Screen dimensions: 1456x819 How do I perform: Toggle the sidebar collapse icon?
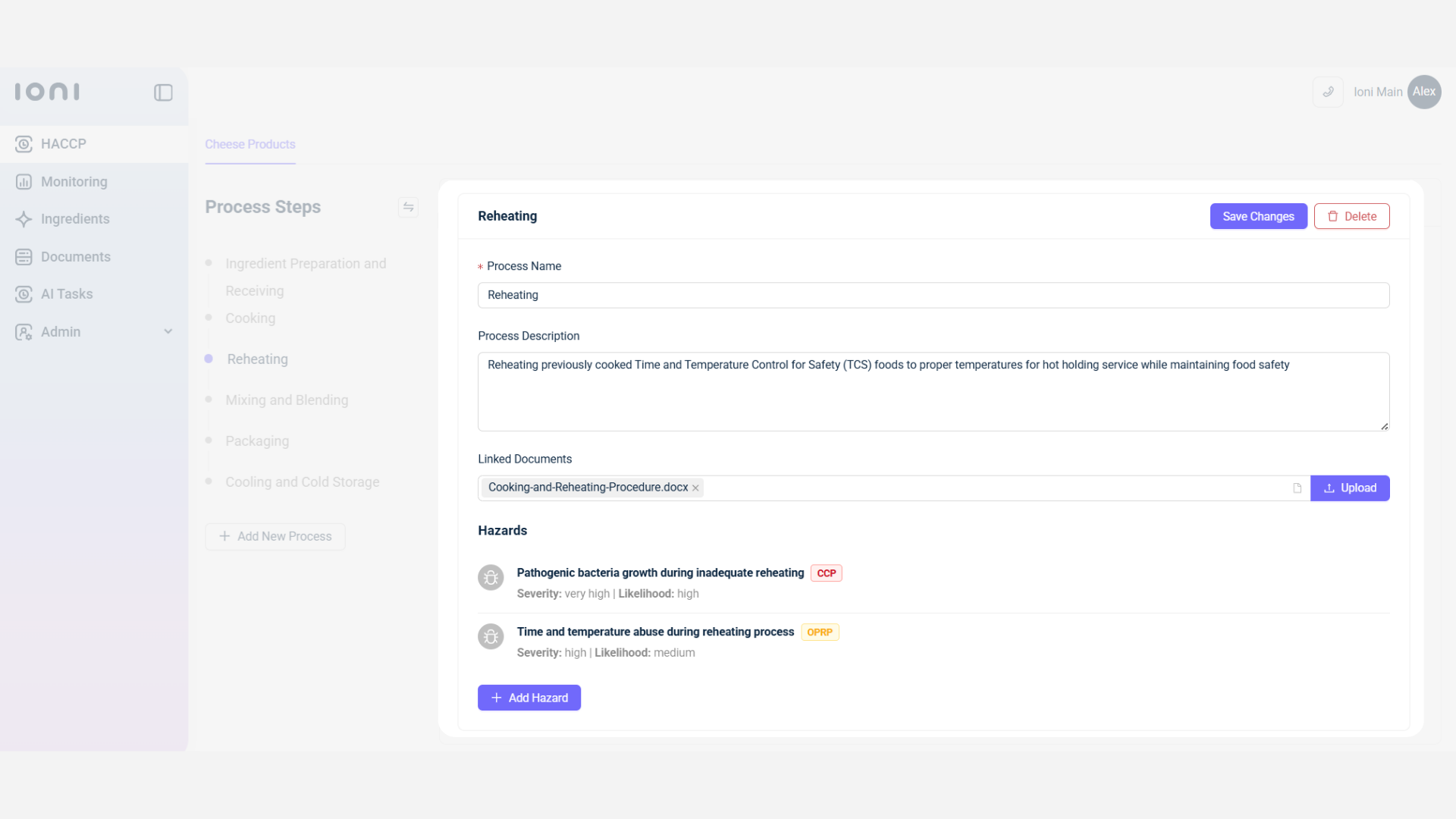click(x=163, y=93)
